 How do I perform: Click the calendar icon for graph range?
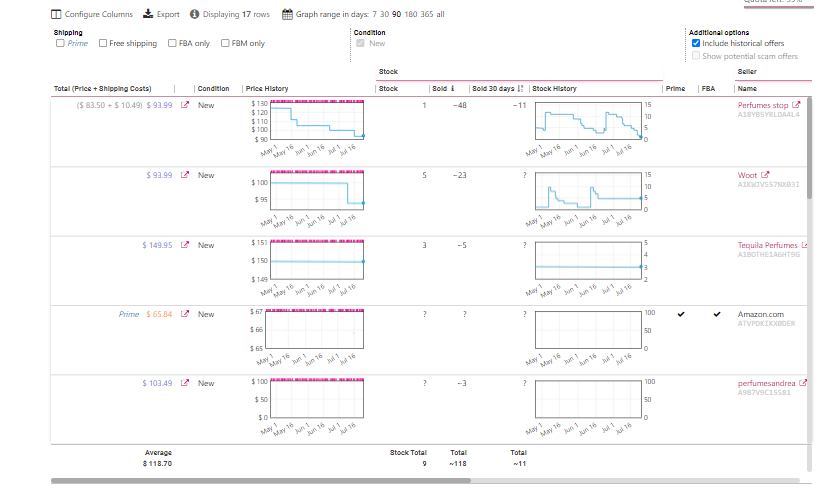point(287,14)
